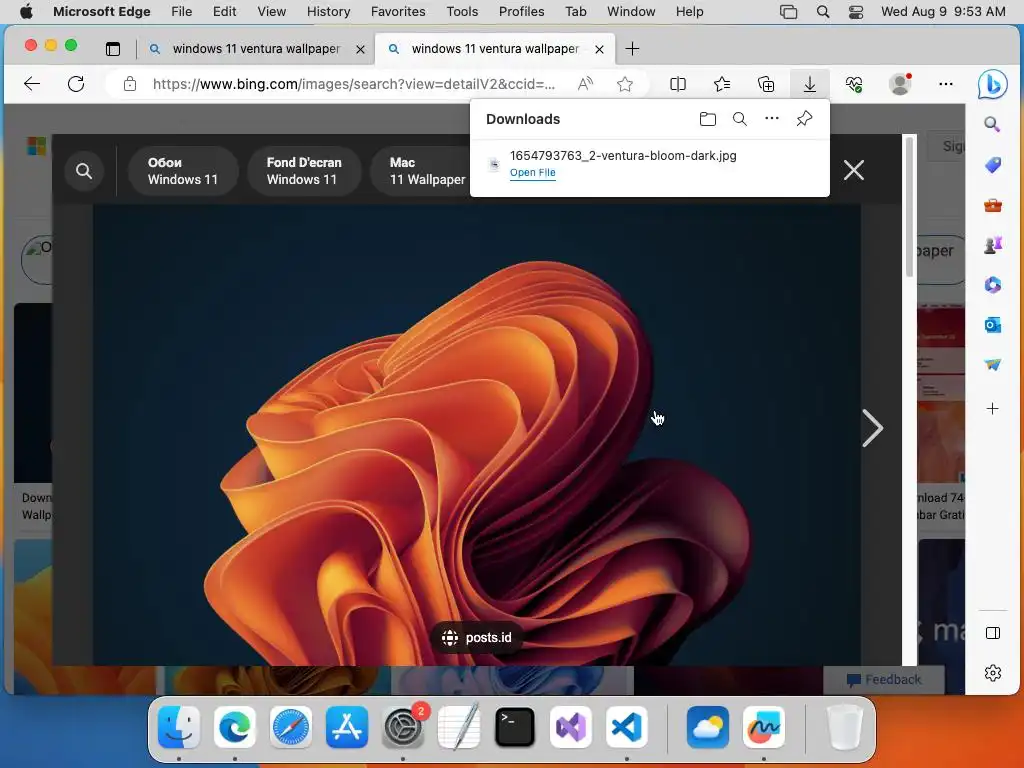This screenshot has height=768, width=1024.
Task: Close the image detail viewer
Action: click(854, 170)
